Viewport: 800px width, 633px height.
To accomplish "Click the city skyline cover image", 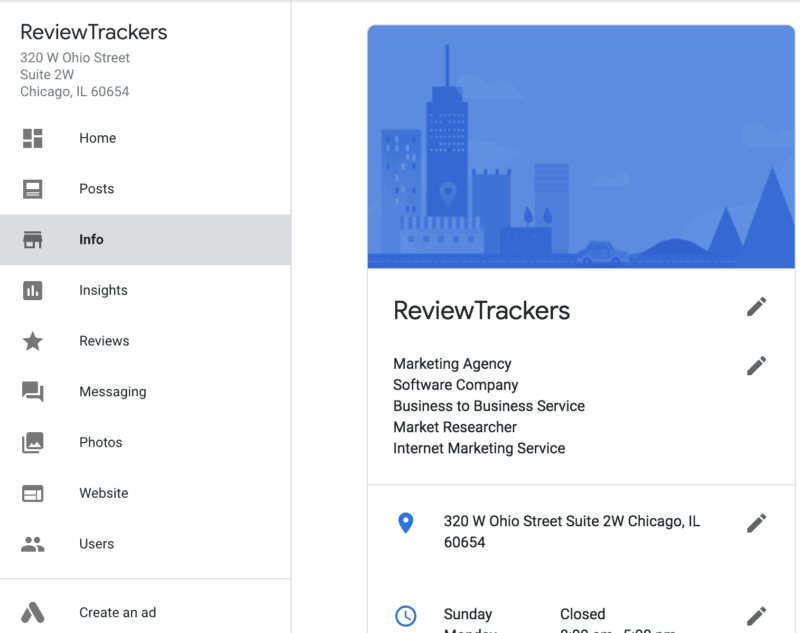I will click(583, 147).
